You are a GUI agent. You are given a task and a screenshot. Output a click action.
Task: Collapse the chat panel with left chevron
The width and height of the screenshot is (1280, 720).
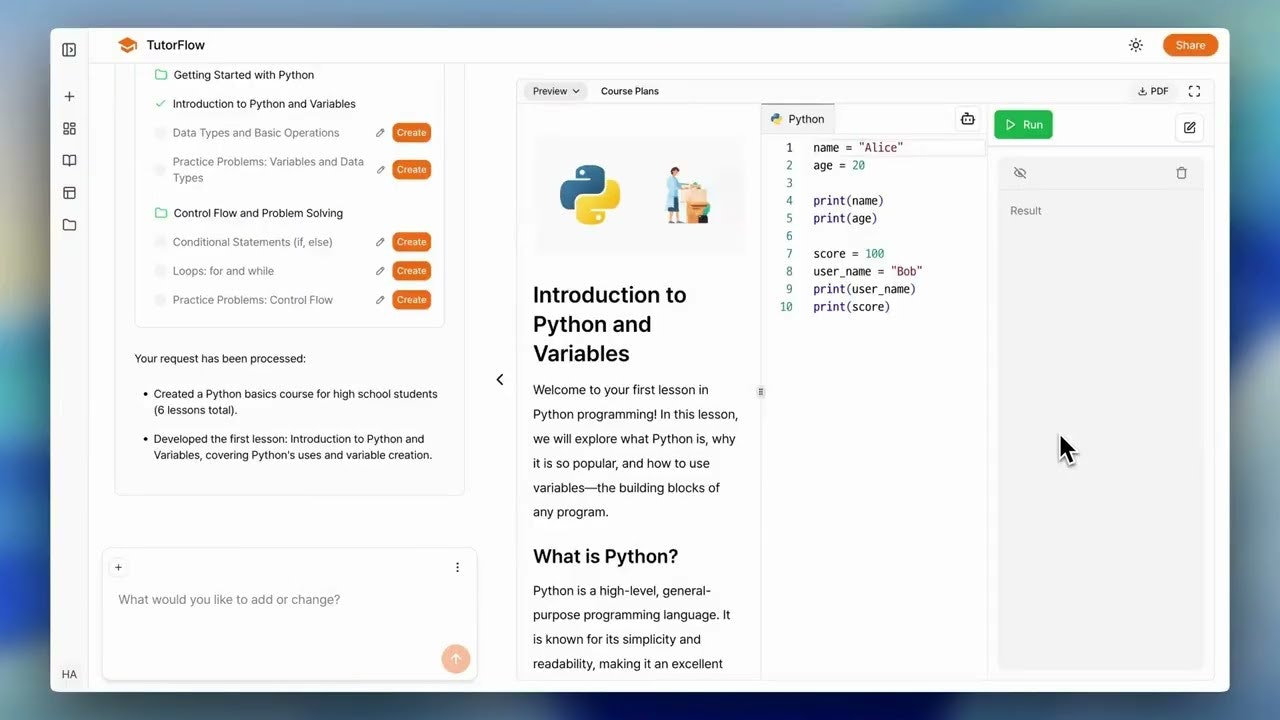click(x=500, y=379)
